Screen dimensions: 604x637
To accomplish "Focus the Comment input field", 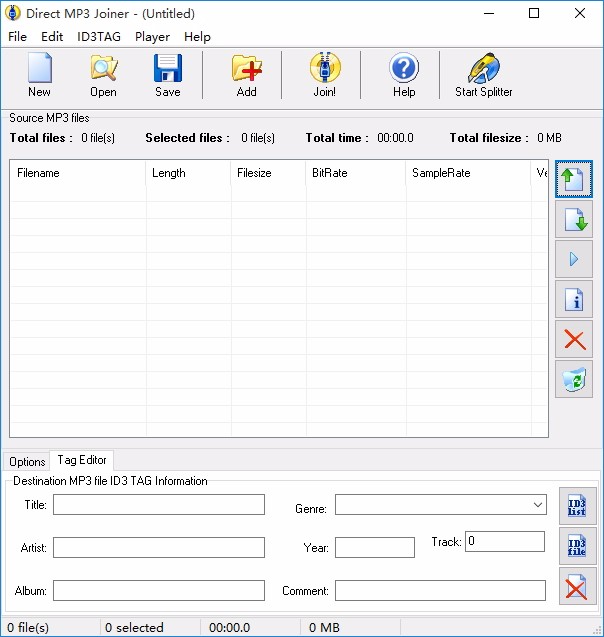I will point(440,590).
